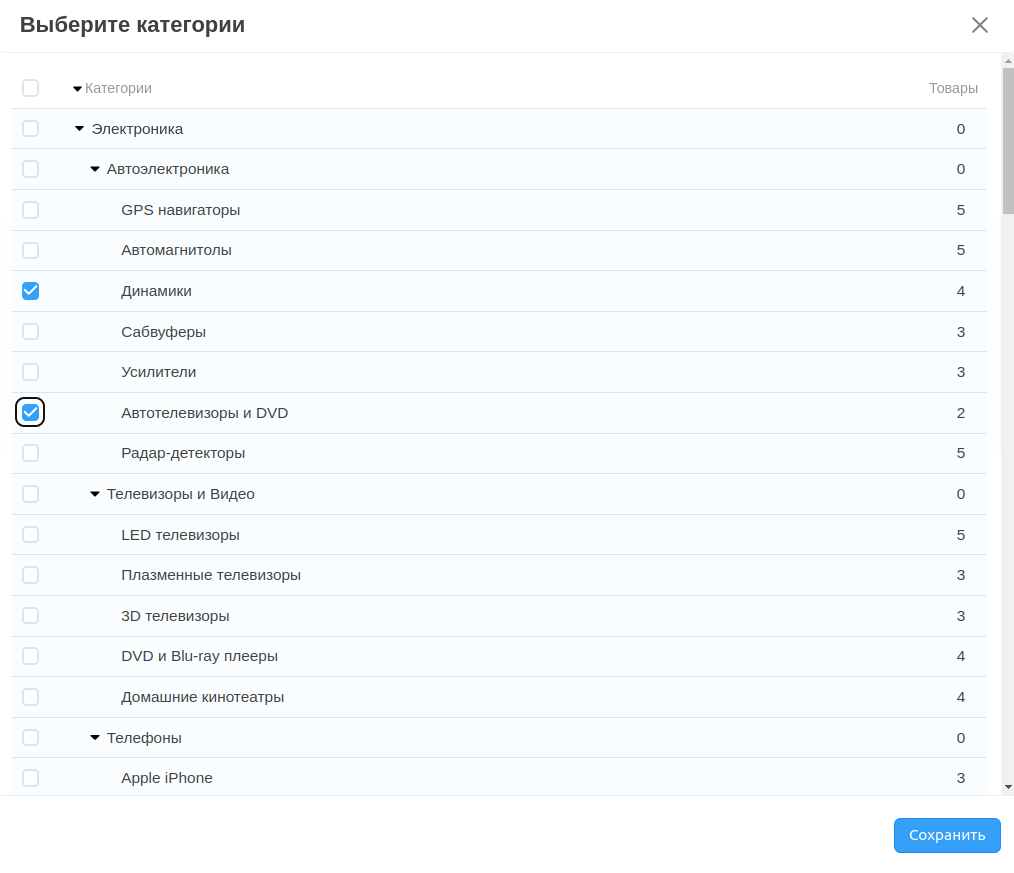
Task: Collapse the Электроника category tree
Action: pyautogui.click(x=80, y=129)
